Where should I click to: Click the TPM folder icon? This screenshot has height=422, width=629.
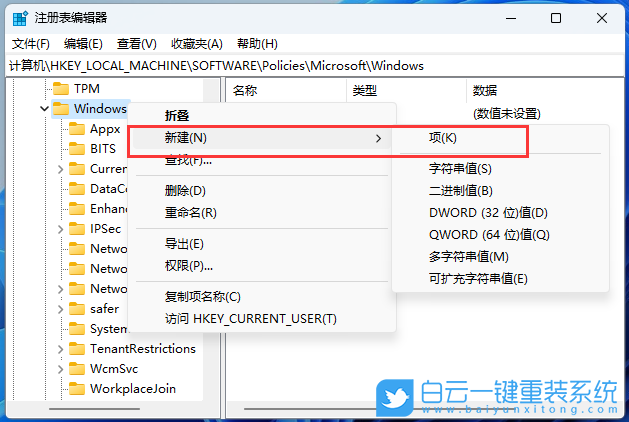click(x=61, y=88)
